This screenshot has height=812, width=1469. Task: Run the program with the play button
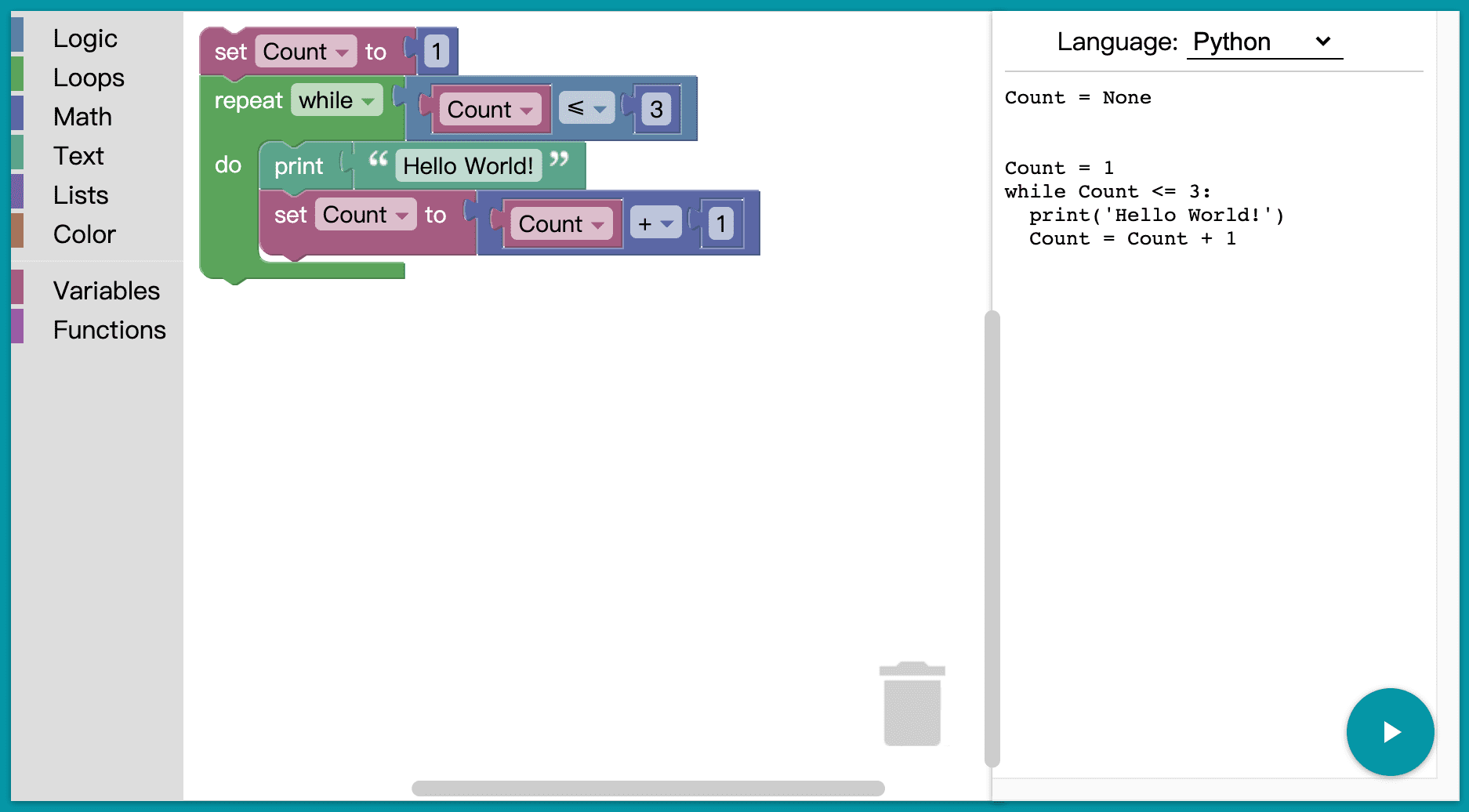1390,732
